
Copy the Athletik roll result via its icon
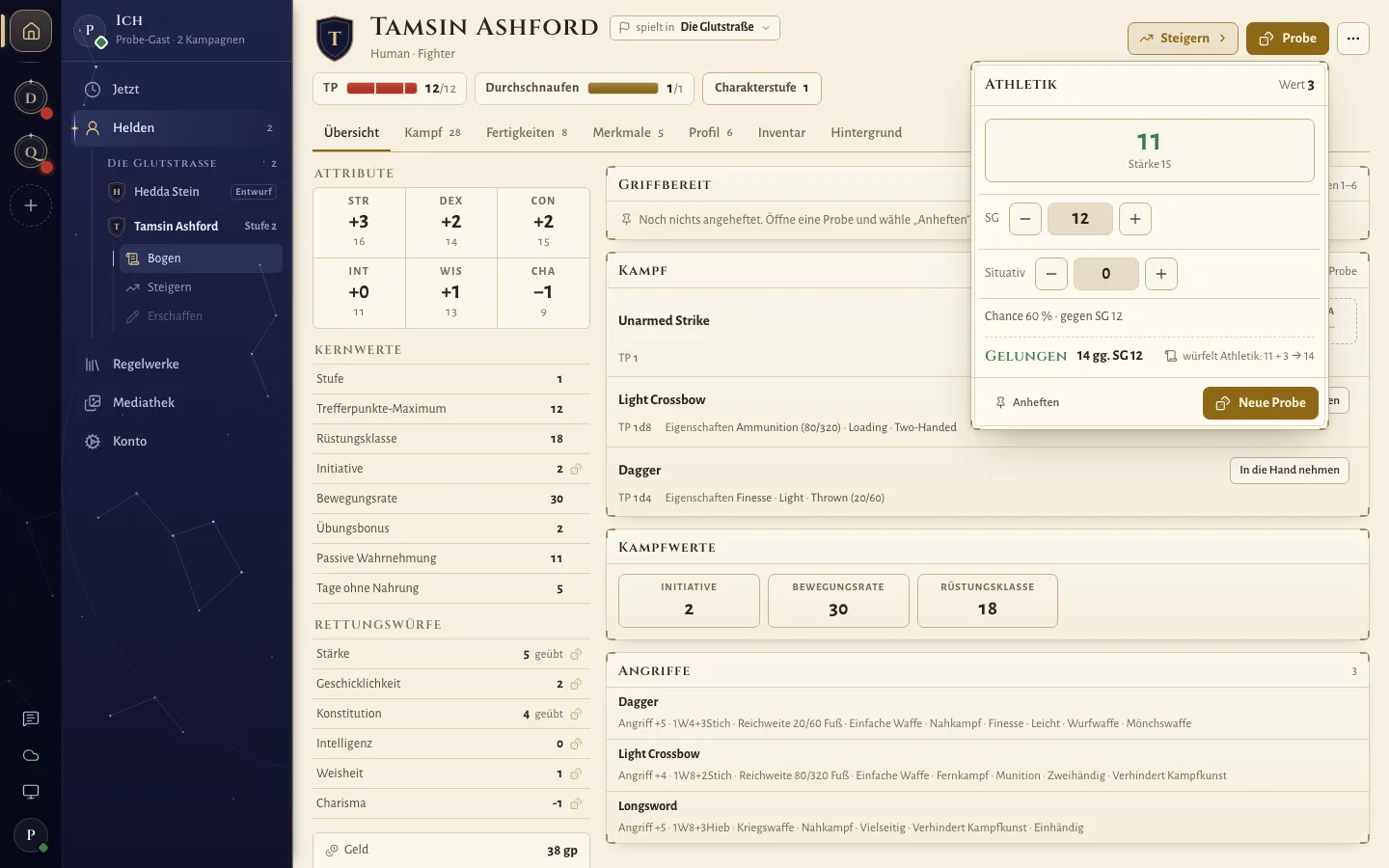click(x=1171, y=356)
